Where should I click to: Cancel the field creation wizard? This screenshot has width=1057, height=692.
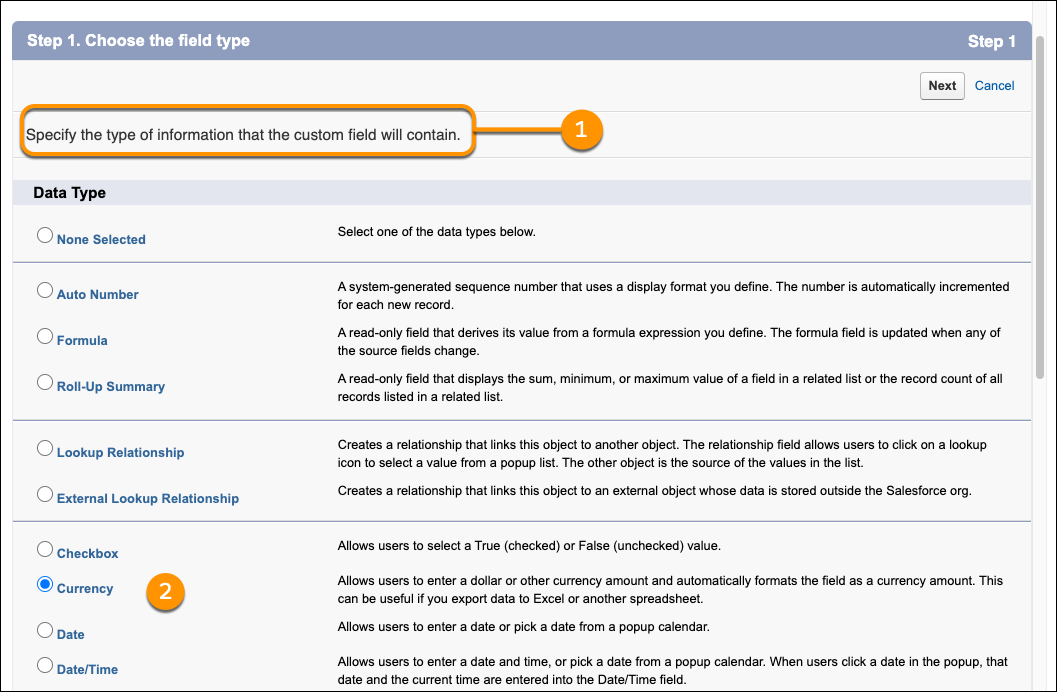coord(994,85)
